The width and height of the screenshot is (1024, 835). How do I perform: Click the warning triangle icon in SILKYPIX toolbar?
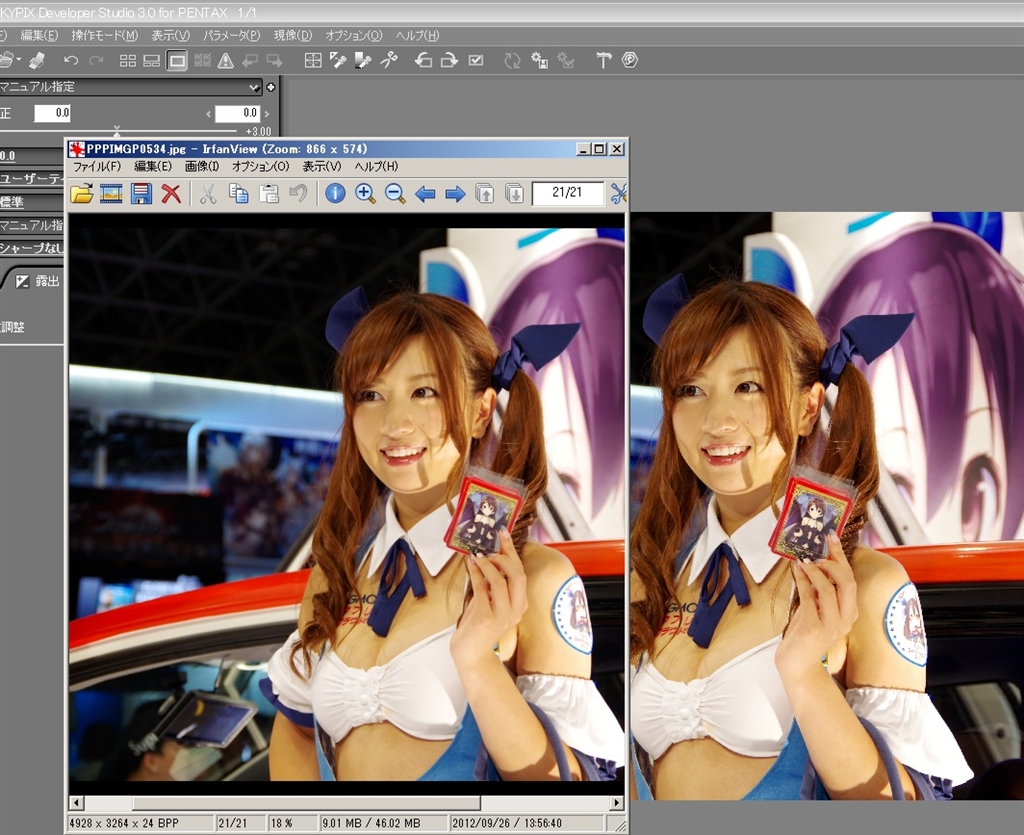click(x=225, y=61)
